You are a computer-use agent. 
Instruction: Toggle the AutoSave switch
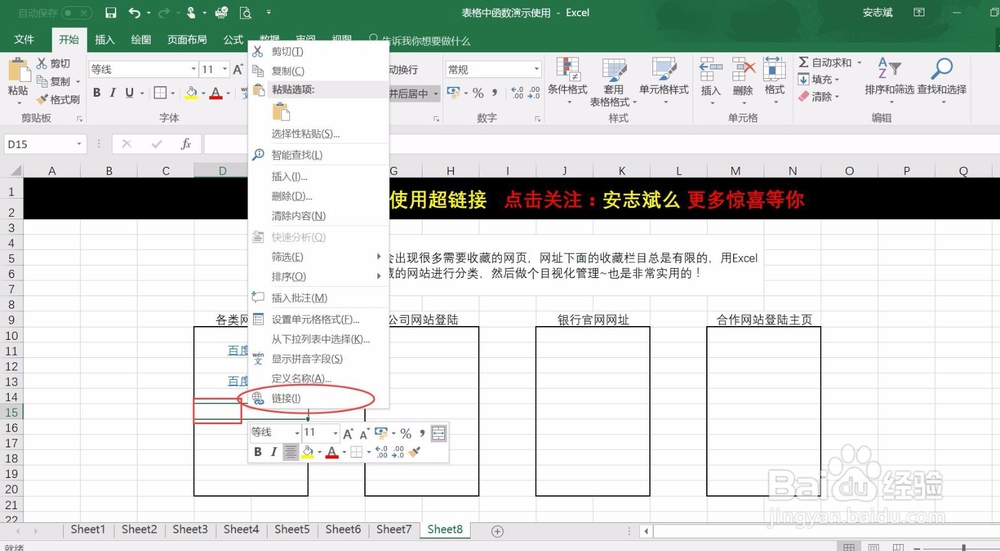pos(77,13)
